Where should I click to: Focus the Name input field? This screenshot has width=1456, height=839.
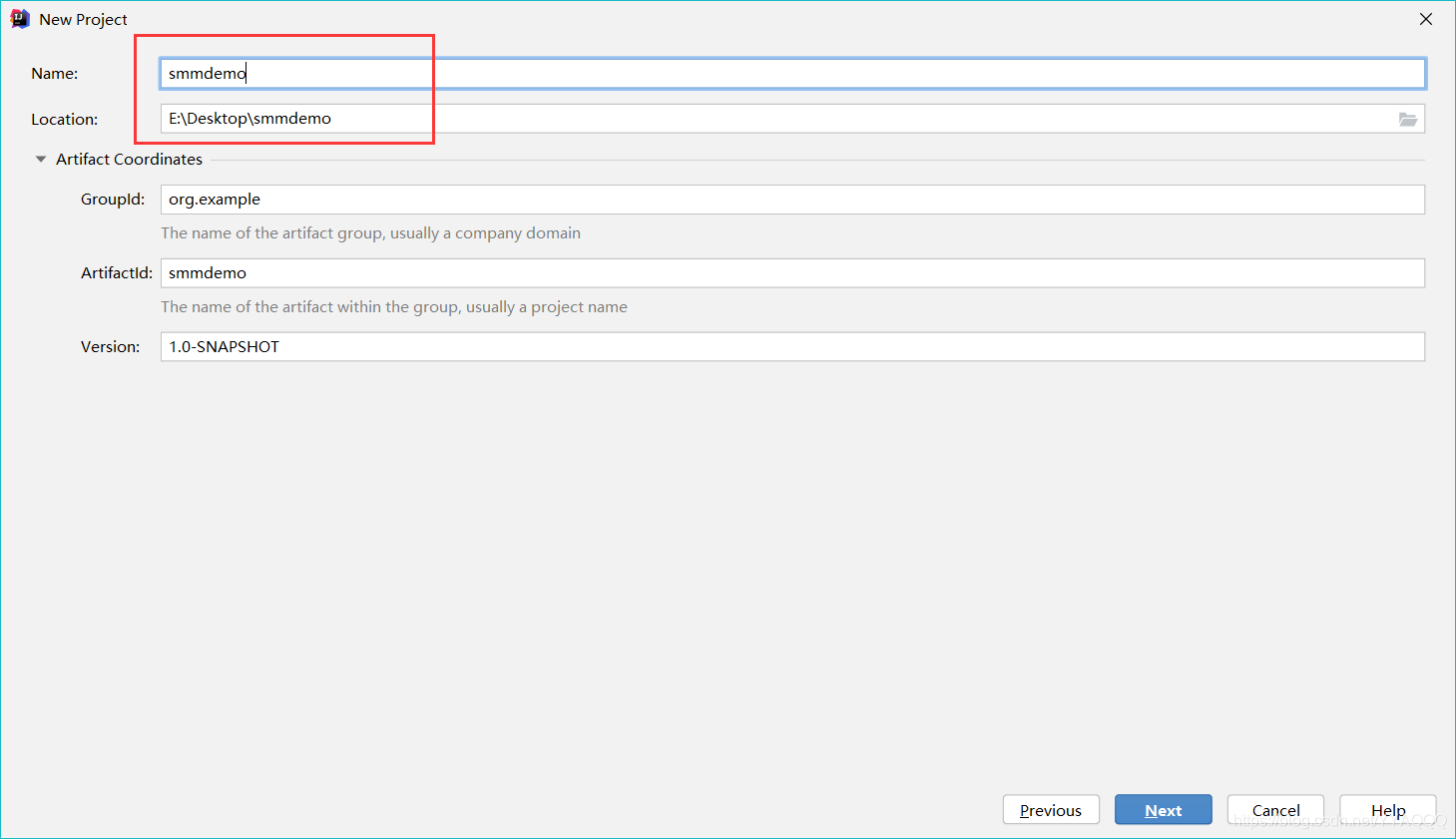pyautogui.click(x=792, y=74)
